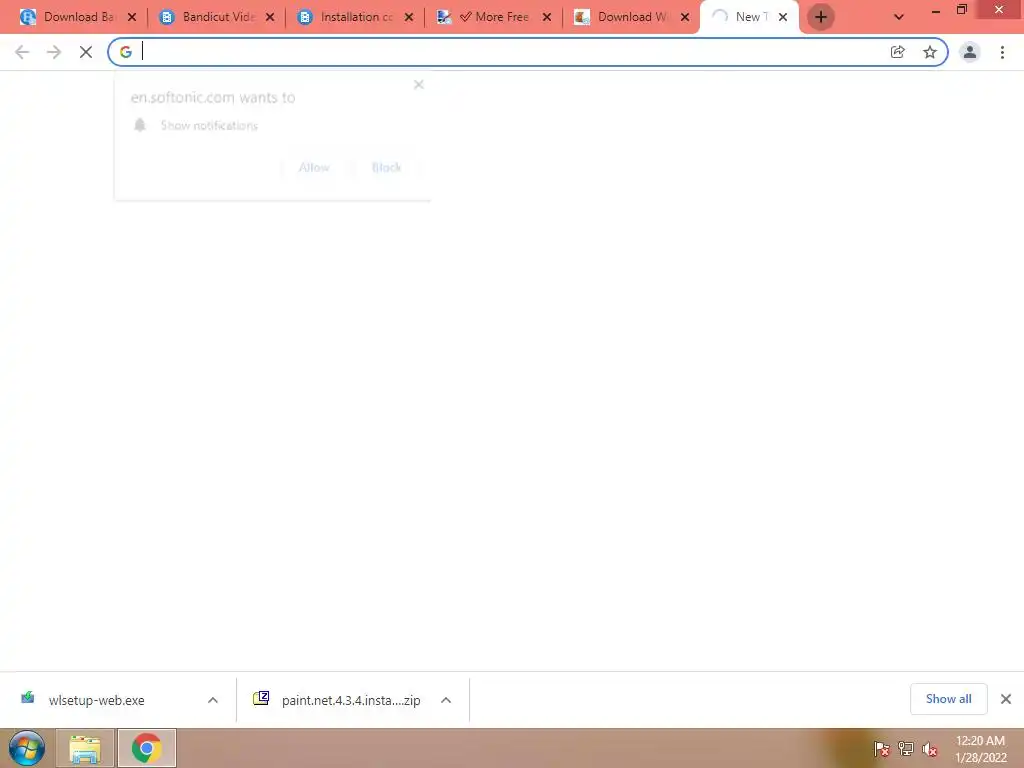Allow notifications from en.softonic.com

click(314, 168)
